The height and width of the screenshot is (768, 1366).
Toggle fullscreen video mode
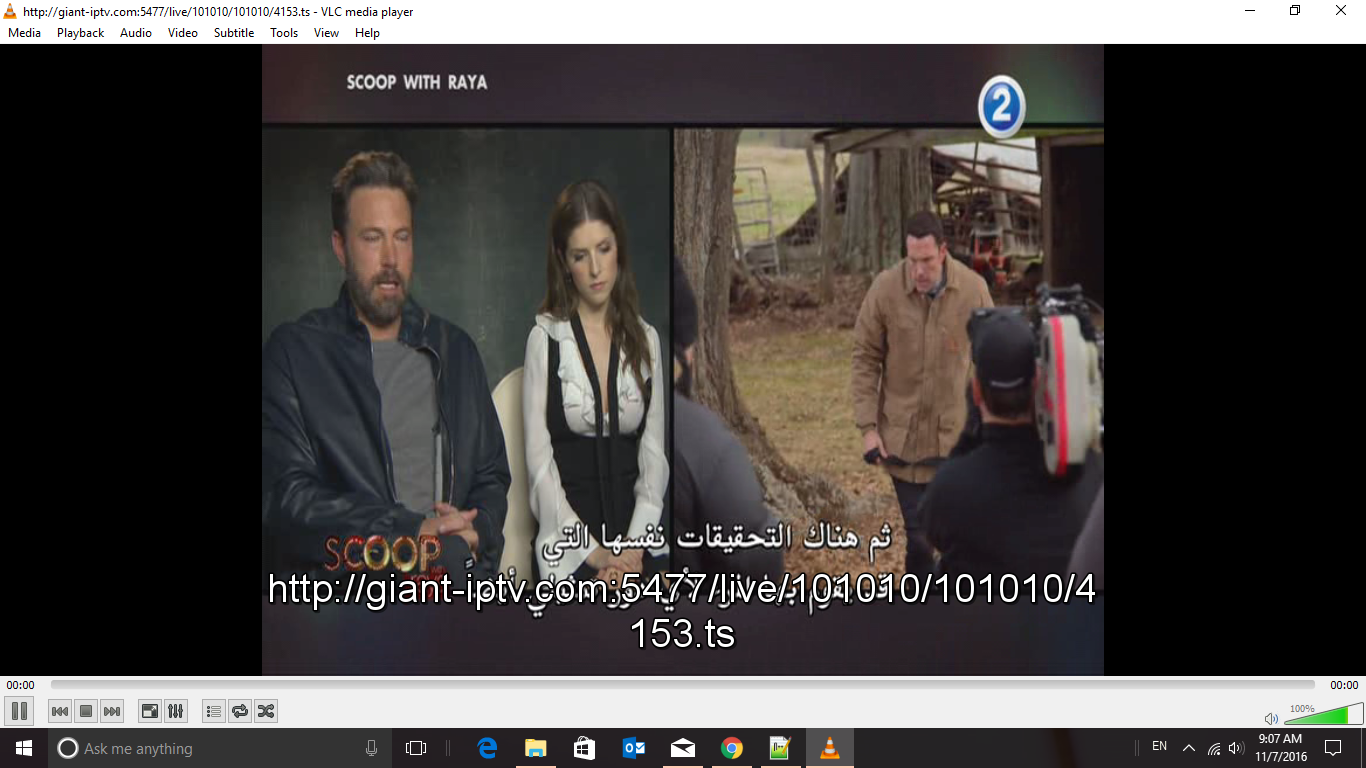[x=150, y=711]
